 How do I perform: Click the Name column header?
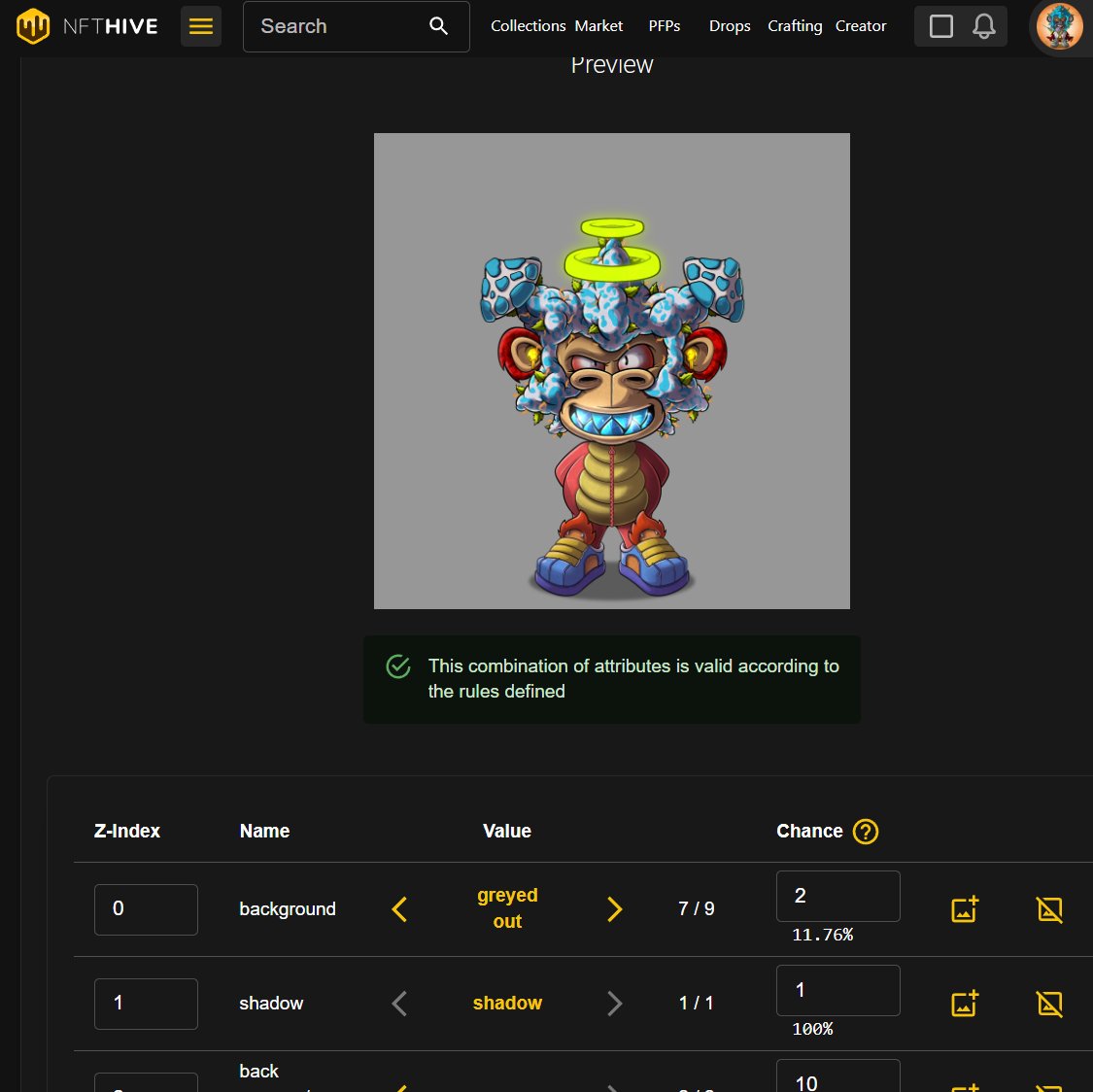point(264,831)
